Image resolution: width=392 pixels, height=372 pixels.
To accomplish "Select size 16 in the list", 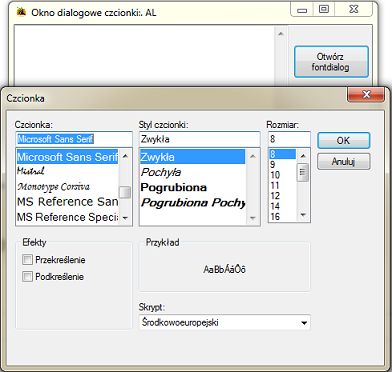I will pyautogui.click(x=282, y=216).
